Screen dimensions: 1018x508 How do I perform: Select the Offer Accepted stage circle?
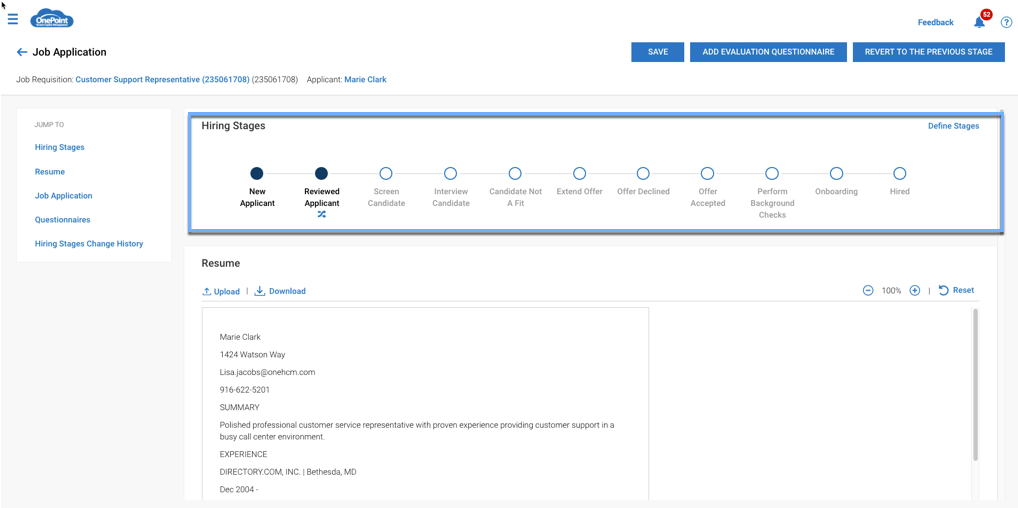pos(708,173)
